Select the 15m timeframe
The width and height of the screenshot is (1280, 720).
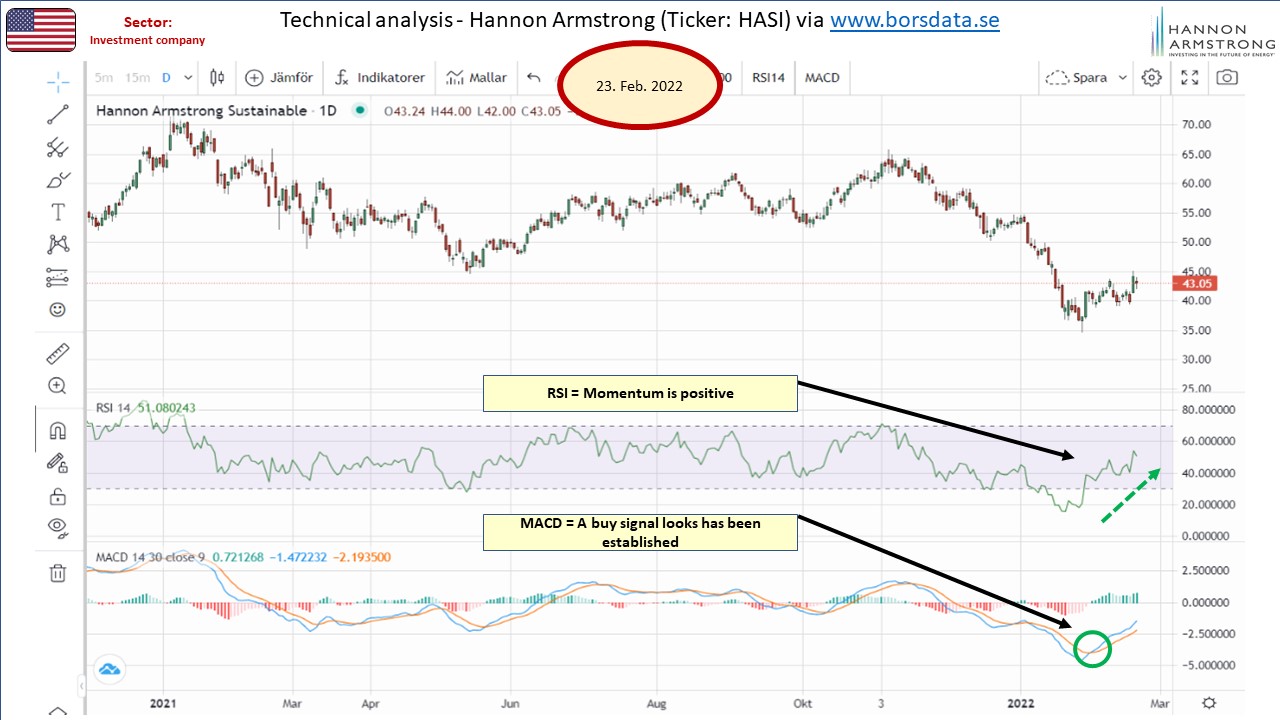(x=139, y=77)
